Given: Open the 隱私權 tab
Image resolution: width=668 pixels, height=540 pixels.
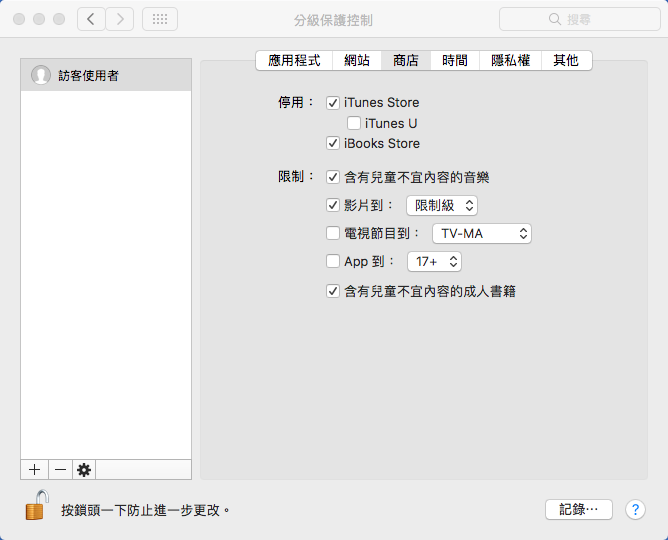Looking at the screenshot, I should pos(510,60).
